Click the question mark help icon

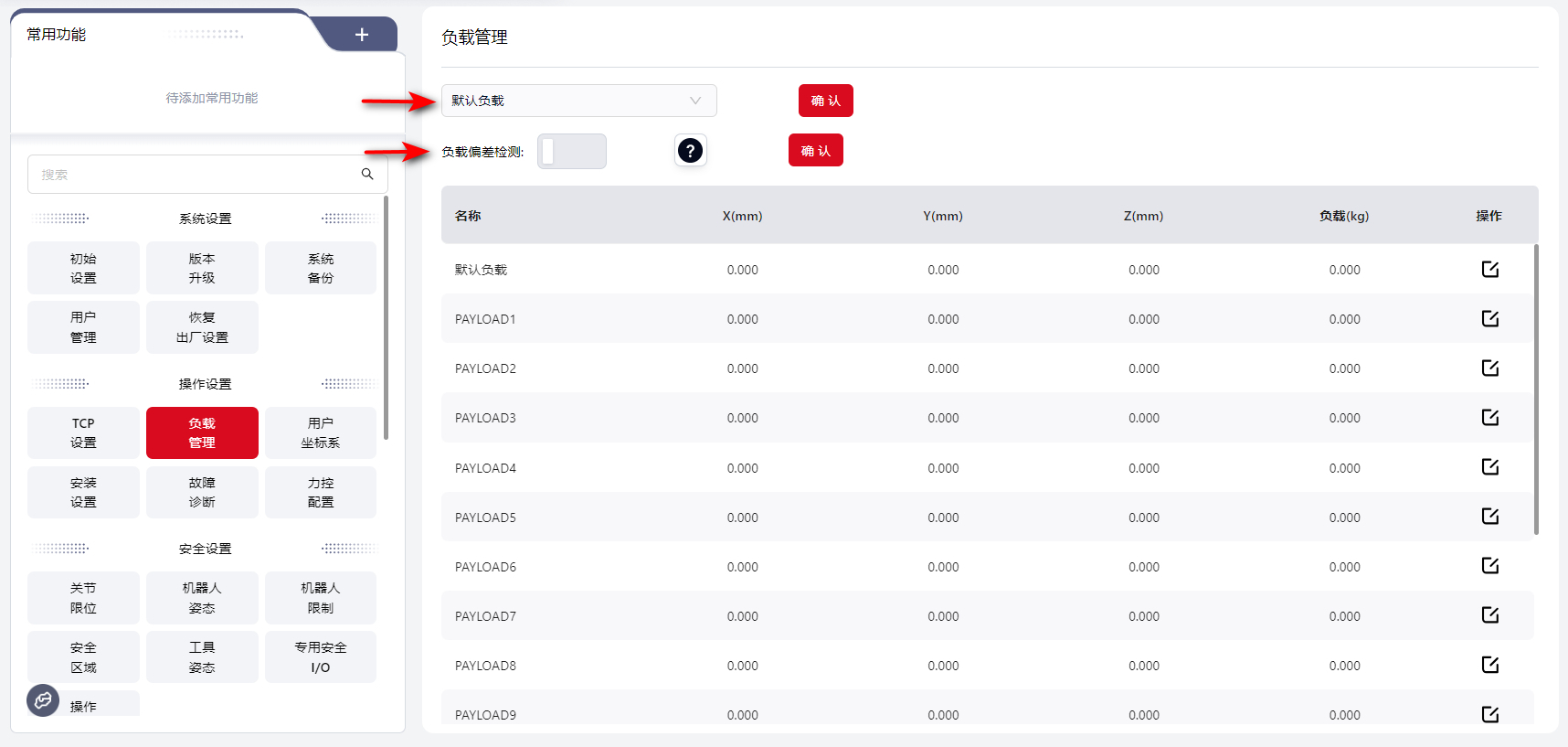(x=690, y=151)
